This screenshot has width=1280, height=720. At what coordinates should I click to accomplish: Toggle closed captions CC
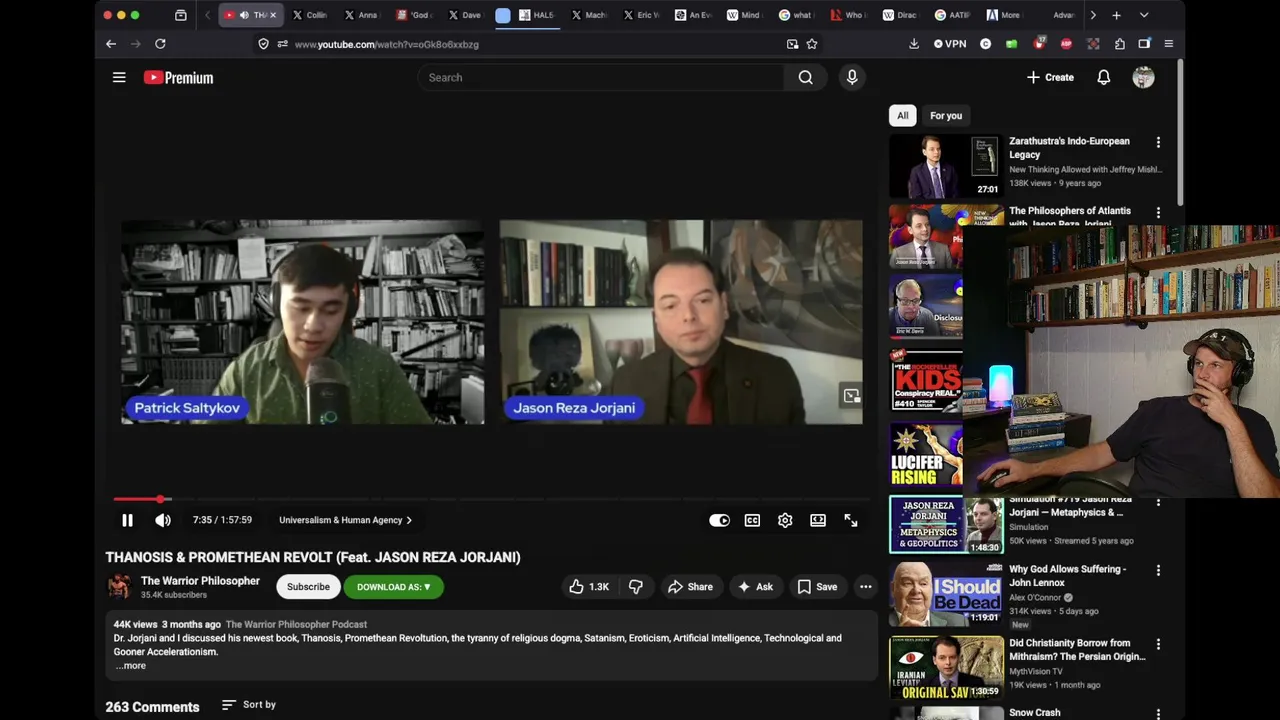tap(752, 520)
